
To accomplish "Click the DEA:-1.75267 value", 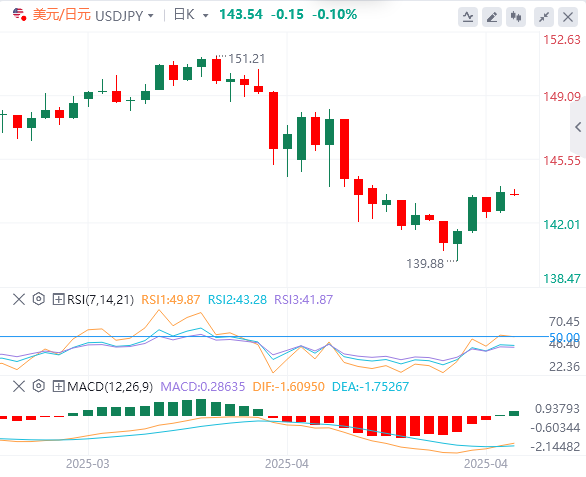I will pyautogui.click(x=370, y=387).
